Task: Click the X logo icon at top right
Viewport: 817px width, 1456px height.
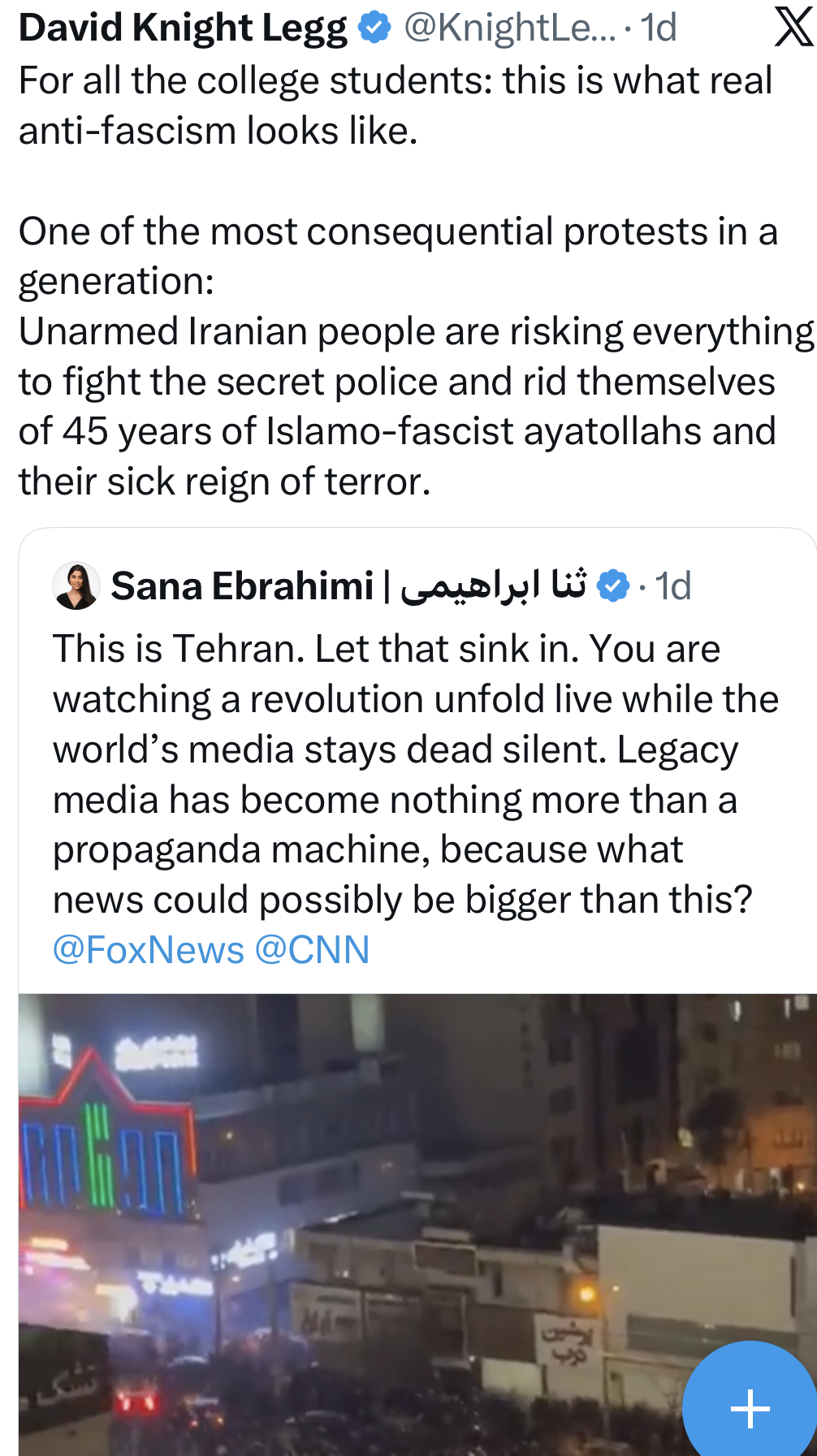Action: [x=793, y=27]
